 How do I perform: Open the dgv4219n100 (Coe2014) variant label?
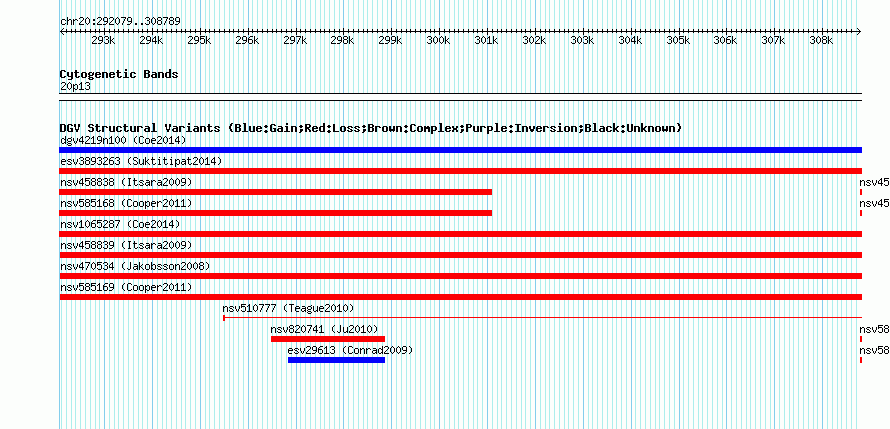click(x=123, y=140)
